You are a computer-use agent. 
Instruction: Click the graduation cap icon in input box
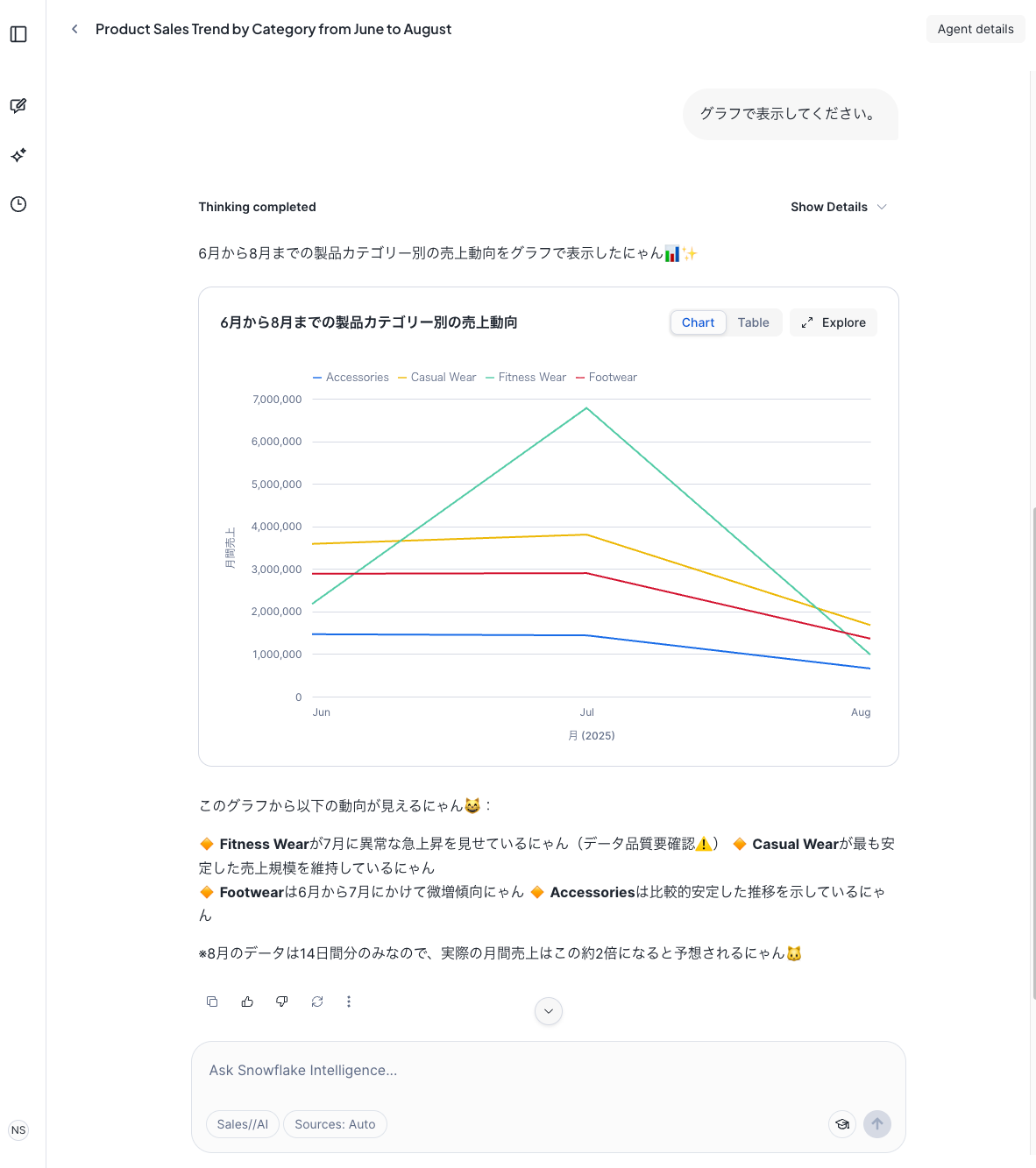click(842, 1124)
